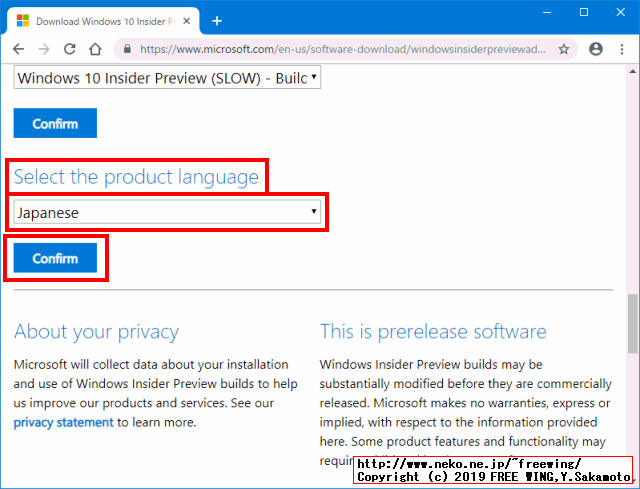
Task: Go to the home page icon
Action: (96, 49)
